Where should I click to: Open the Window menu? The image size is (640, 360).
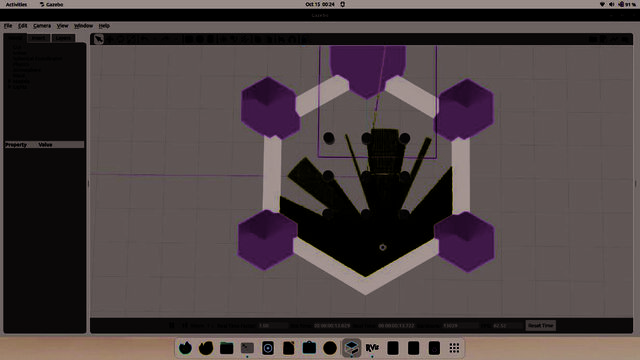pos(83,26)
